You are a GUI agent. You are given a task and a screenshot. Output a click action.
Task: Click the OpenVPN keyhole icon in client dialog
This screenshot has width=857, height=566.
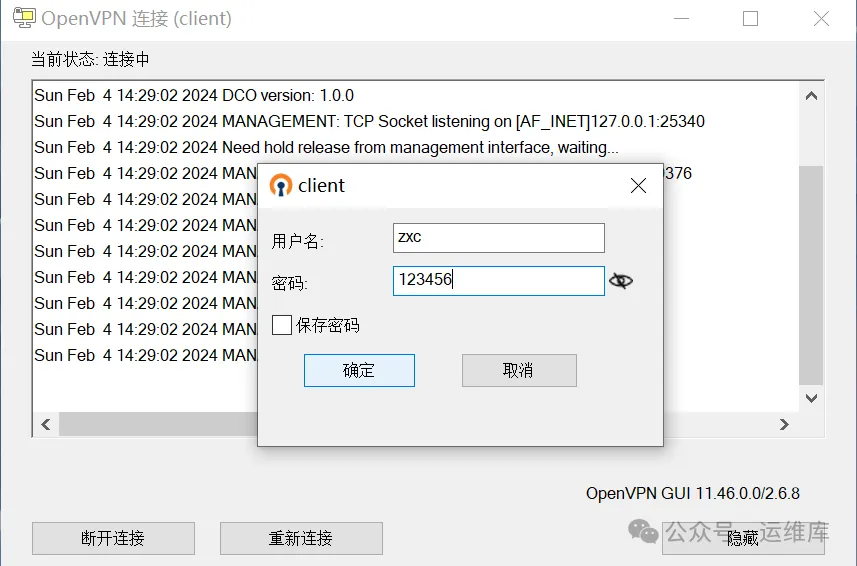281,185
